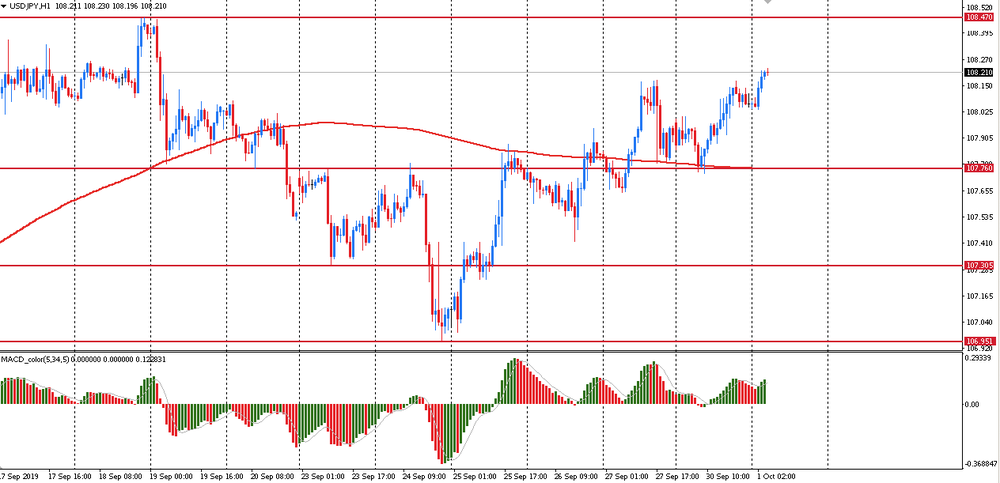
Task: Select the 106.951 red price level label
Action: pyautogui.click(x=980, y=341)
